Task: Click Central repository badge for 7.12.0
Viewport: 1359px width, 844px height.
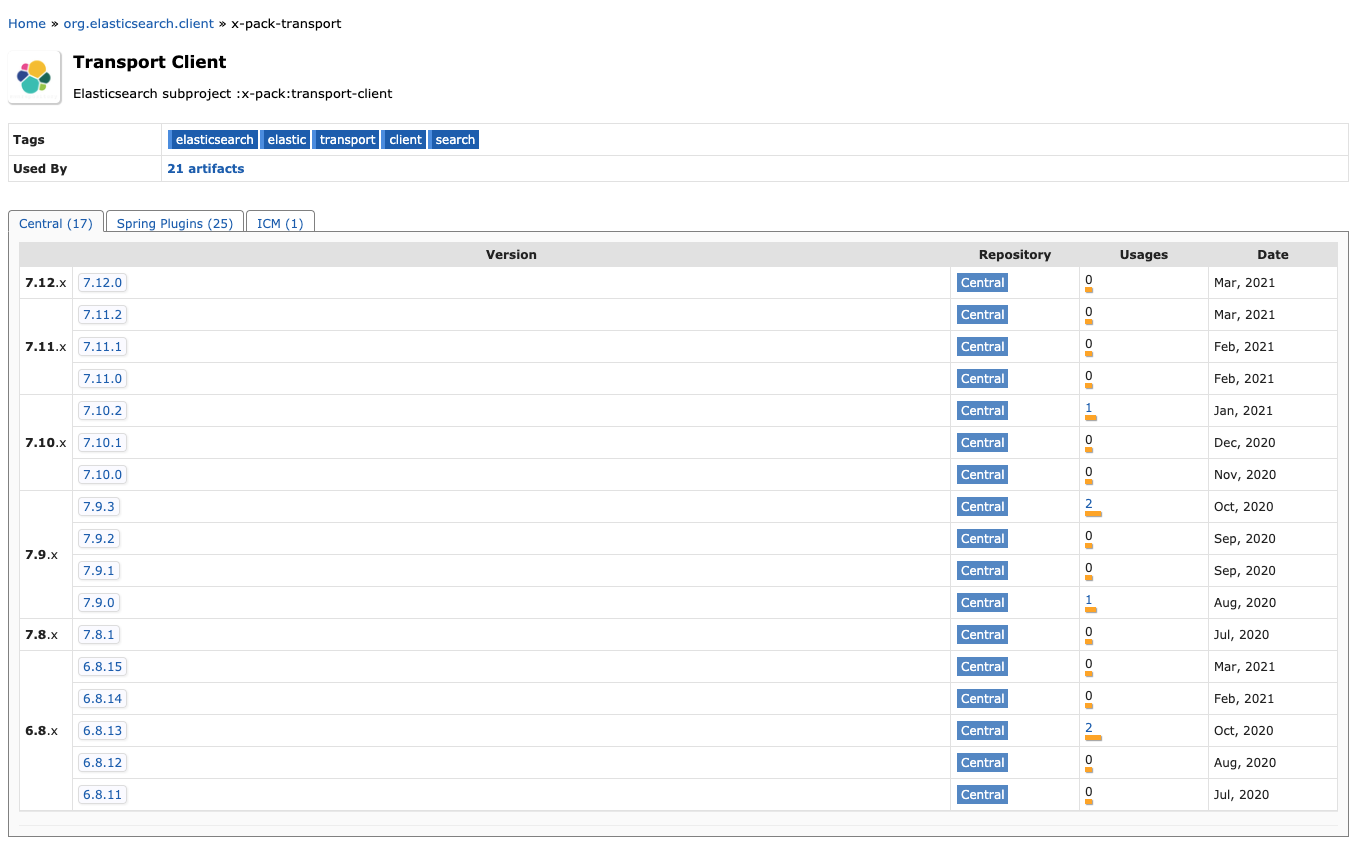Action: [x=982, y=283]
